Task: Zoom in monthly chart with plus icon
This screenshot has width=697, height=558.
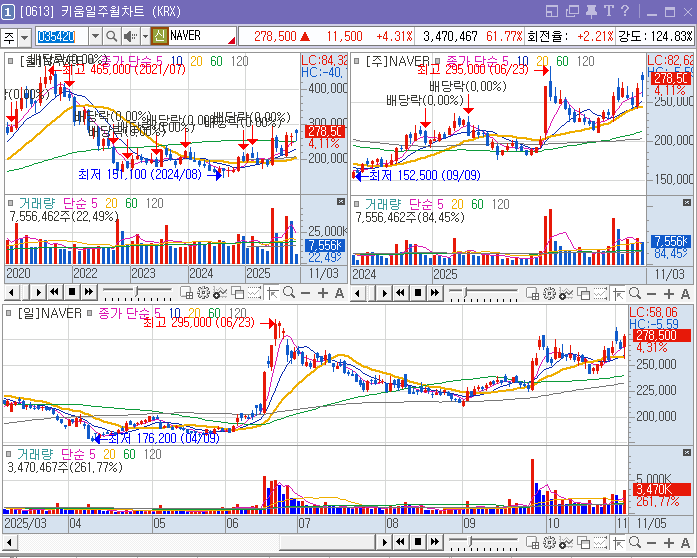Action: point(323,293)
